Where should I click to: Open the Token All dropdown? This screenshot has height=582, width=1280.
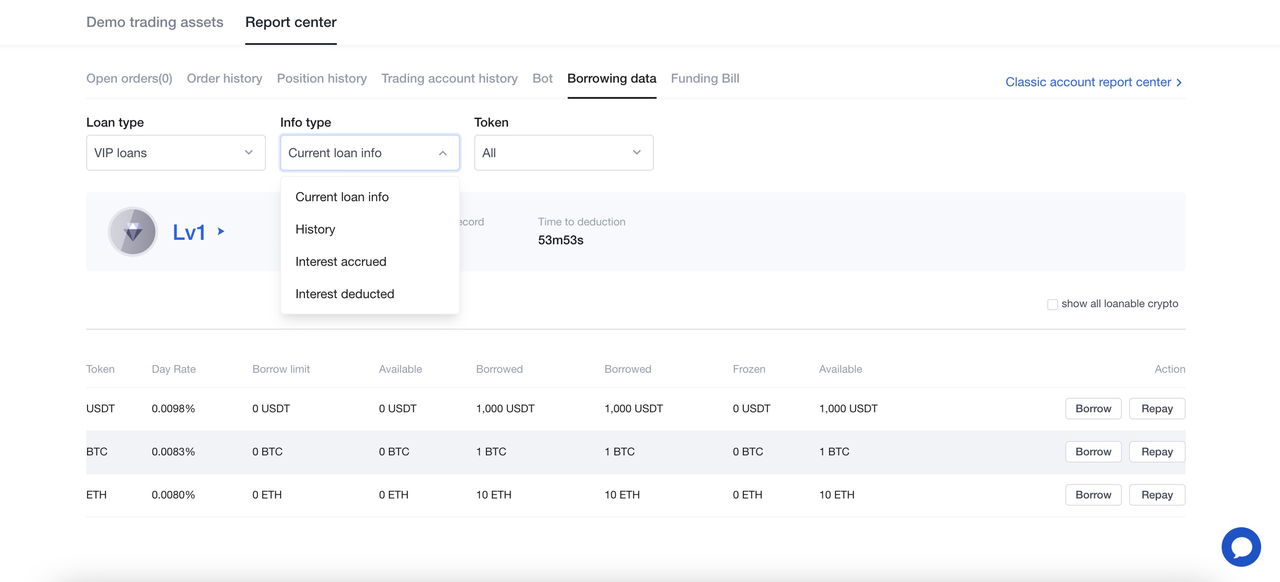point(564,153)
